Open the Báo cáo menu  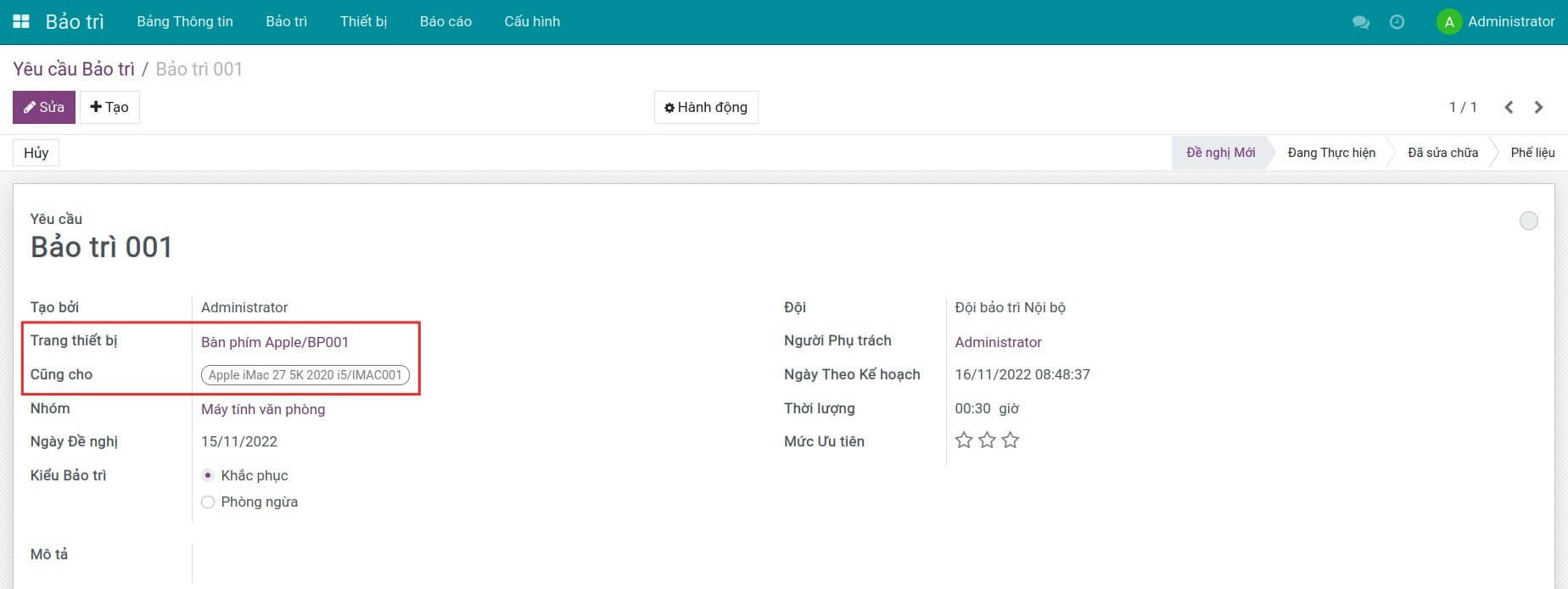tap(445, 22)
